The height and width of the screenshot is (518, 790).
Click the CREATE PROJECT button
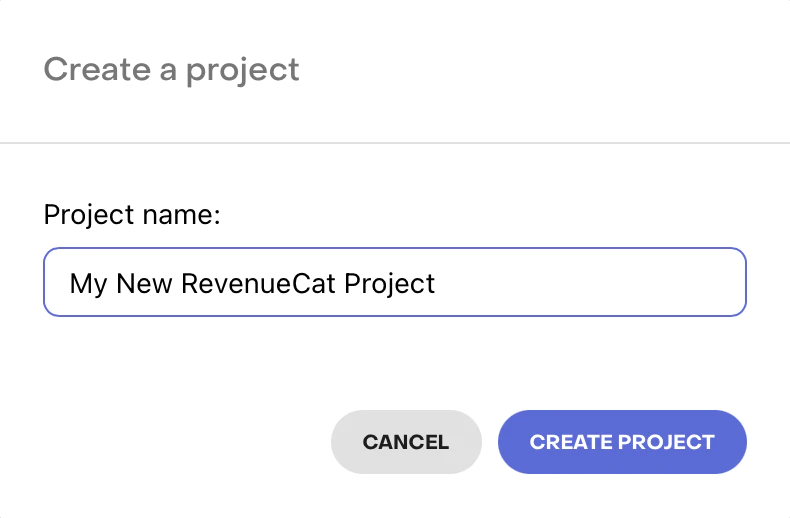point(622,442)
